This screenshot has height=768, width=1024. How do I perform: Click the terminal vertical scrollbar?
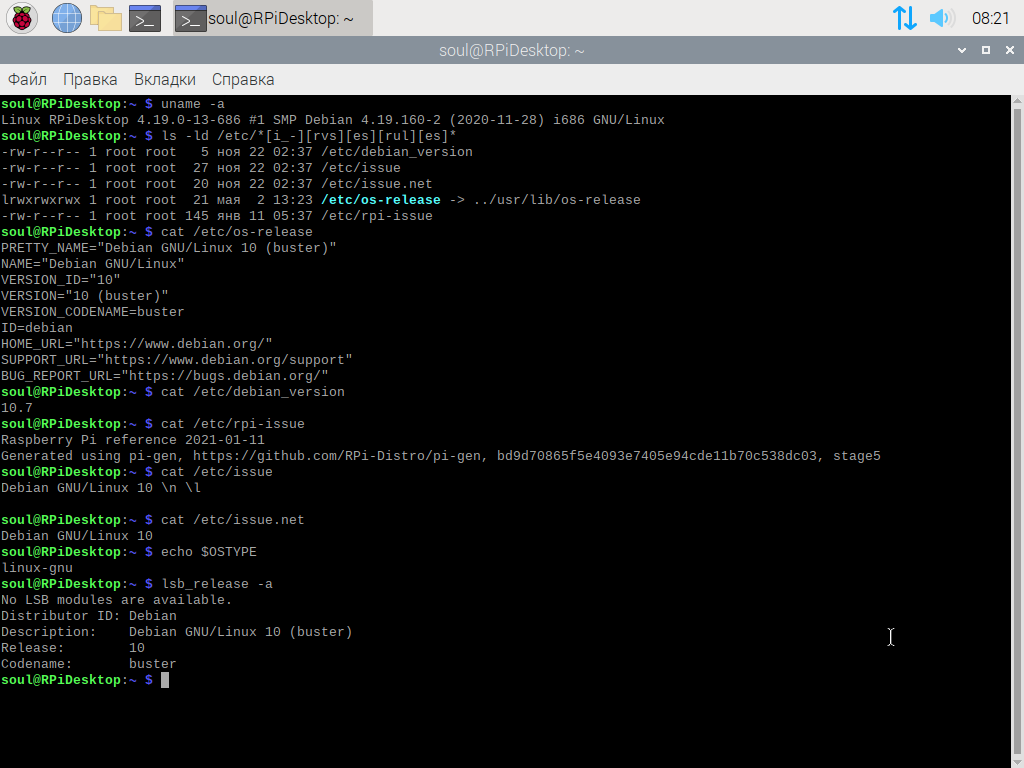pos(1017,431)
